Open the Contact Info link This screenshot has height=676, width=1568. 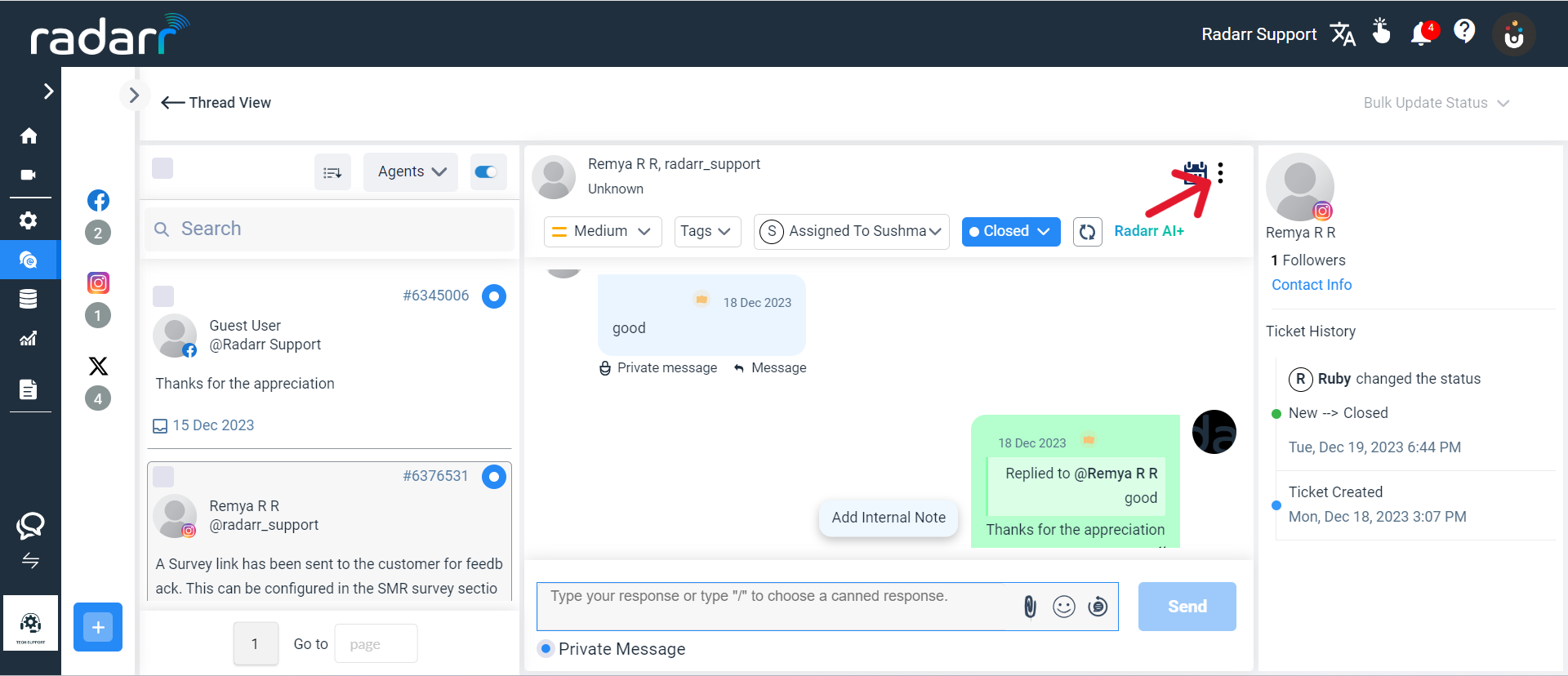(1312, 285)
